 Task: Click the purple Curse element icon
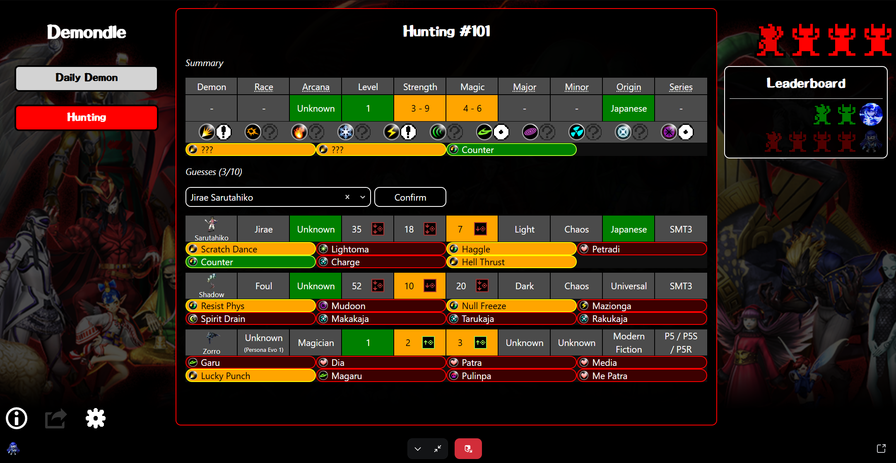point(669,132)
